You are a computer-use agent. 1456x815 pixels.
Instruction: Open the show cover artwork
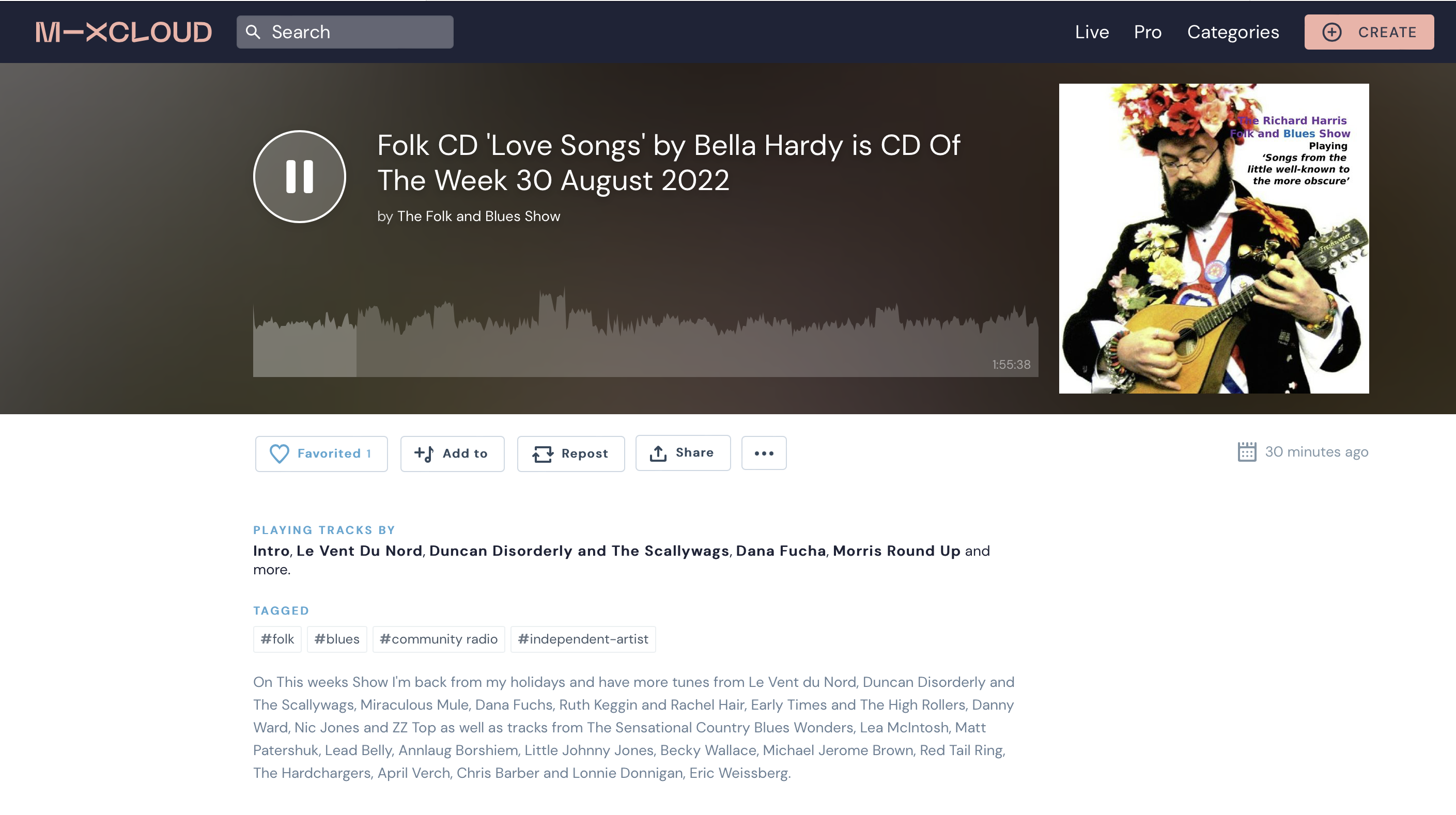[1214, 239]
